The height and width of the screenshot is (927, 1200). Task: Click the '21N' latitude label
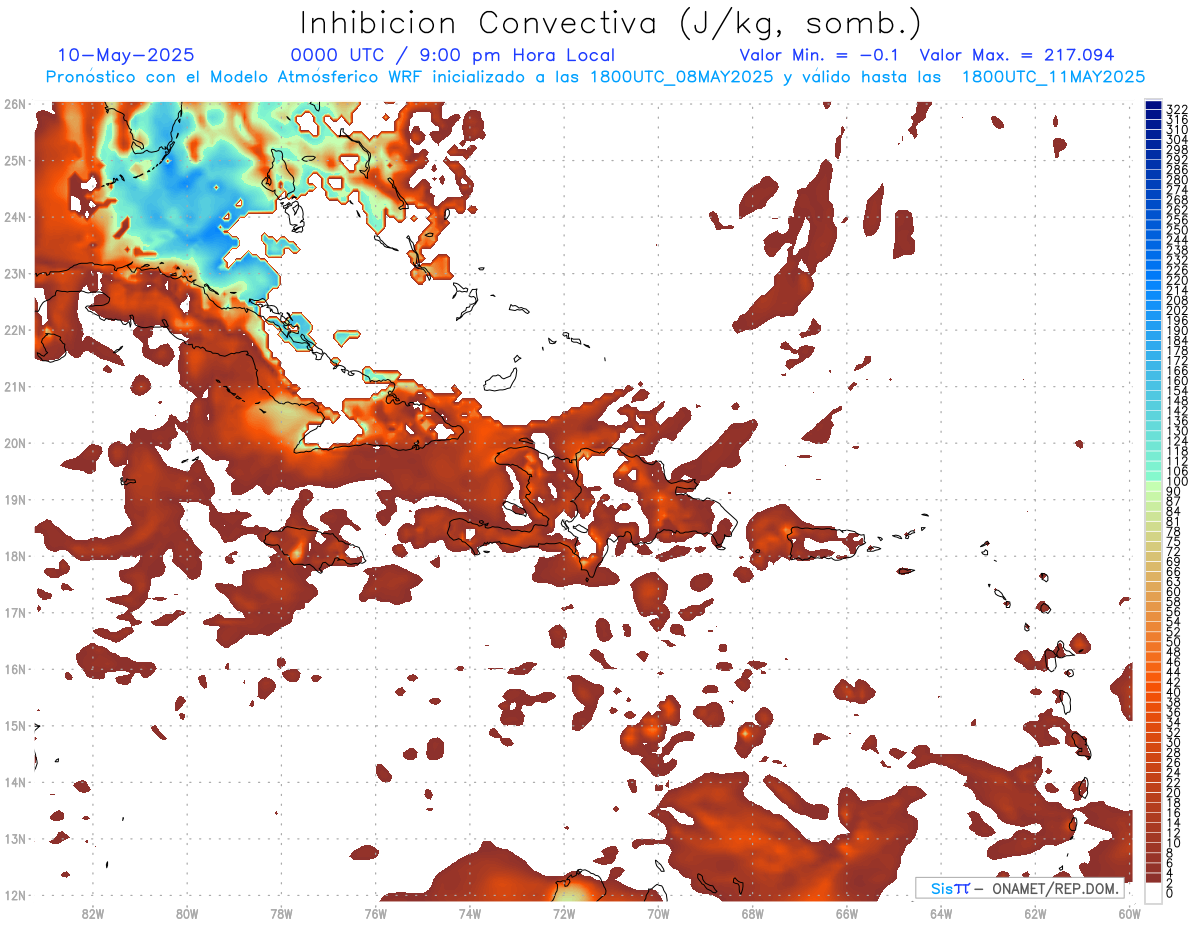(x=14, y=386)
